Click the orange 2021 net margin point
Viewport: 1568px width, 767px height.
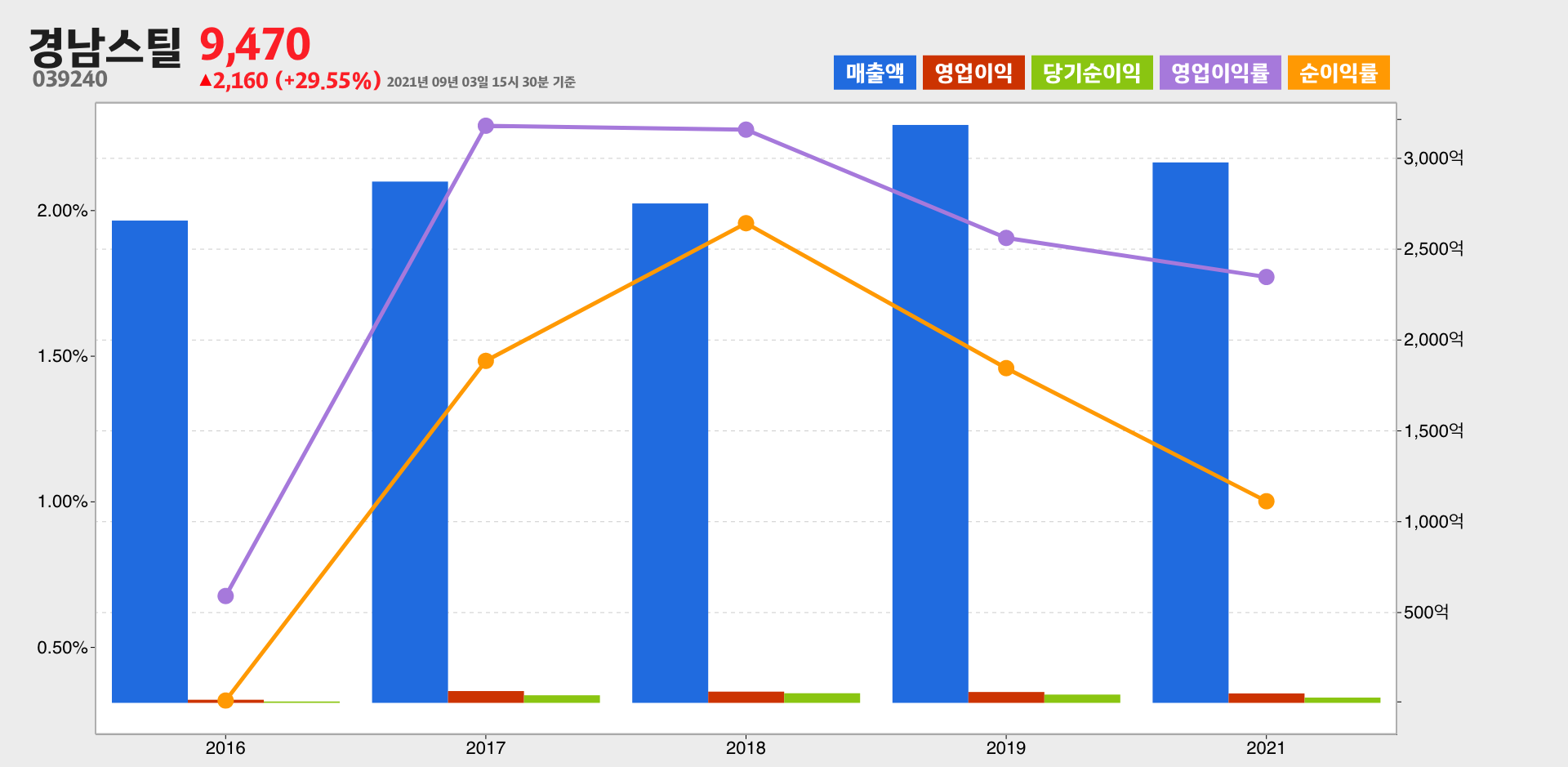tap(1266, 502)
